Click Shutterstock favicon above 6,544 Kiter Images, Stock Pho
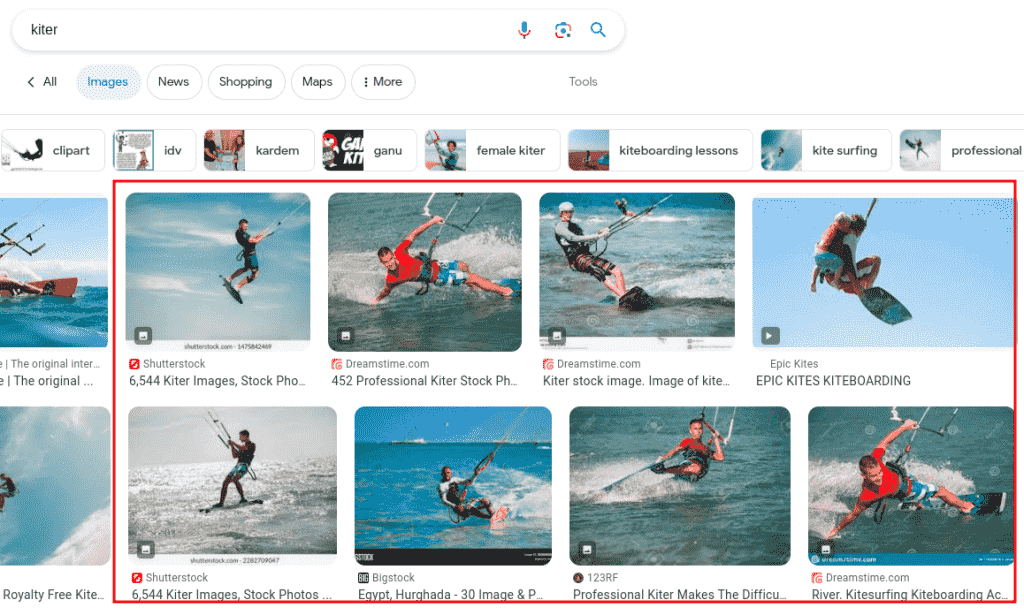Screen dimensions: 1024x615 tap(135, 364)
